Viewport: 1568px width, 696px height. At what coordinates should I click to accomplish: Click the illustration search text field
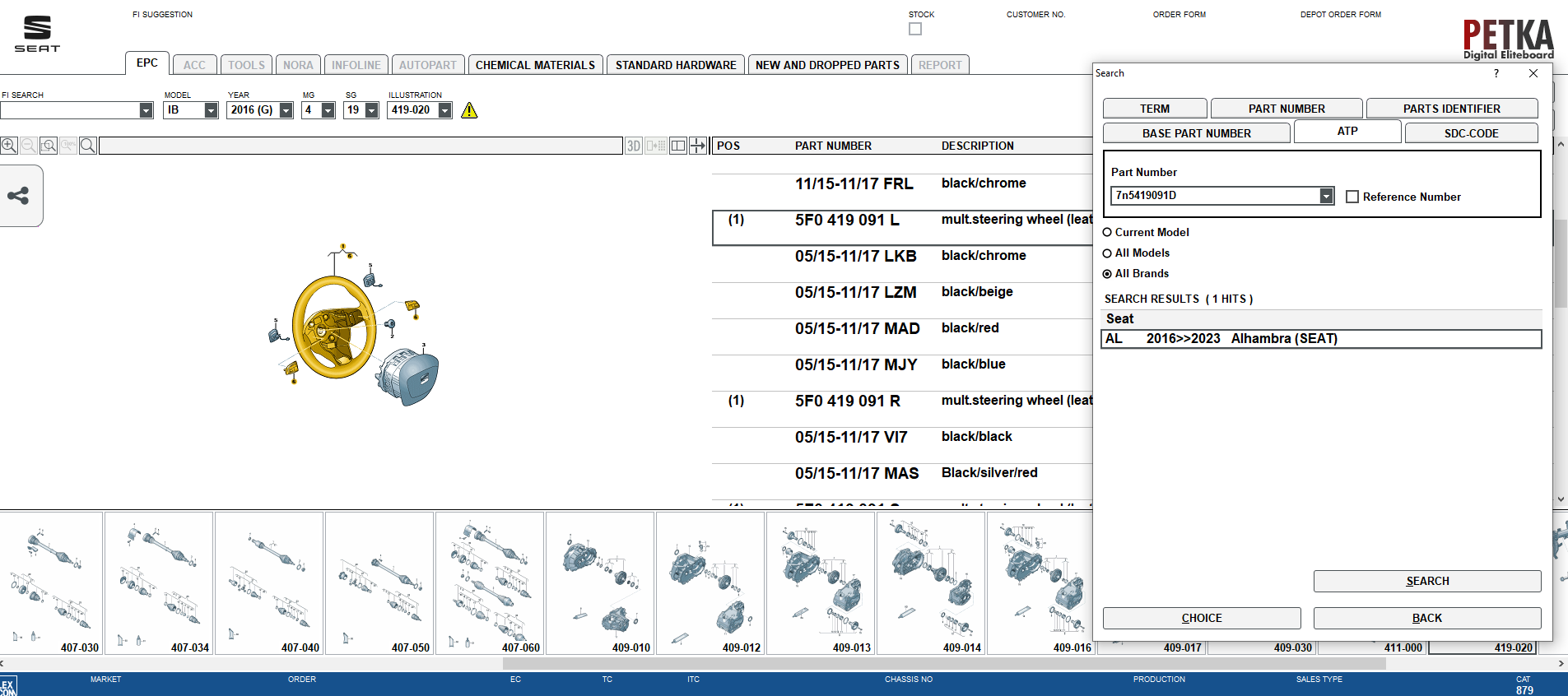tap(361, 146)
